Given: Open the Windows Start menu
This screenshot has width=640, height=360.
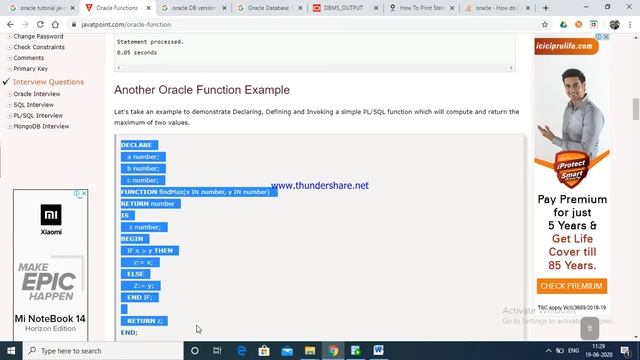Looking at the screenshot, I should (x=11, y=351).
